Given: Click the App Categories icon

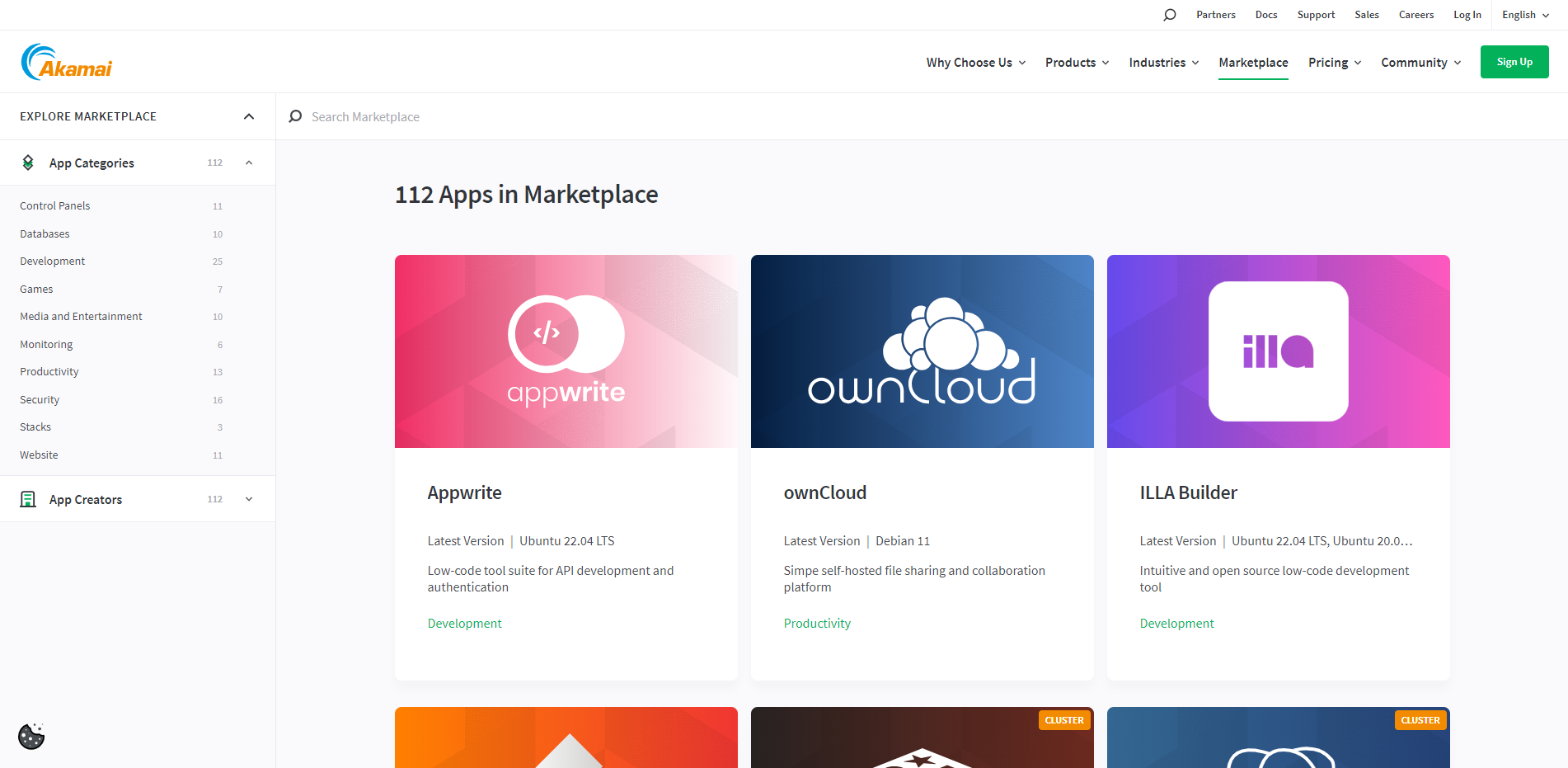Looking at the screenshot, I should pos(28,163).
